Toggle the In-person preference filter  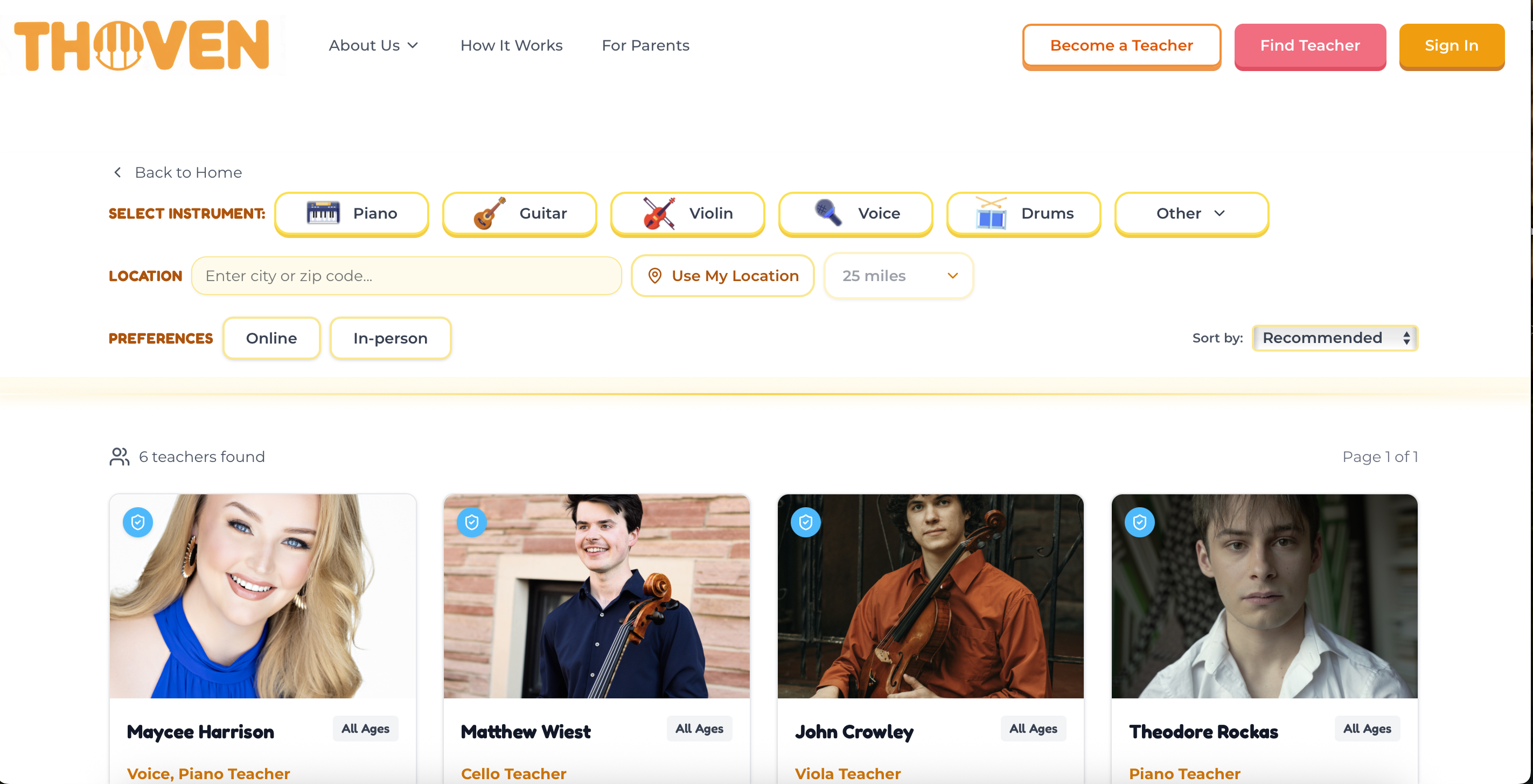391,338
